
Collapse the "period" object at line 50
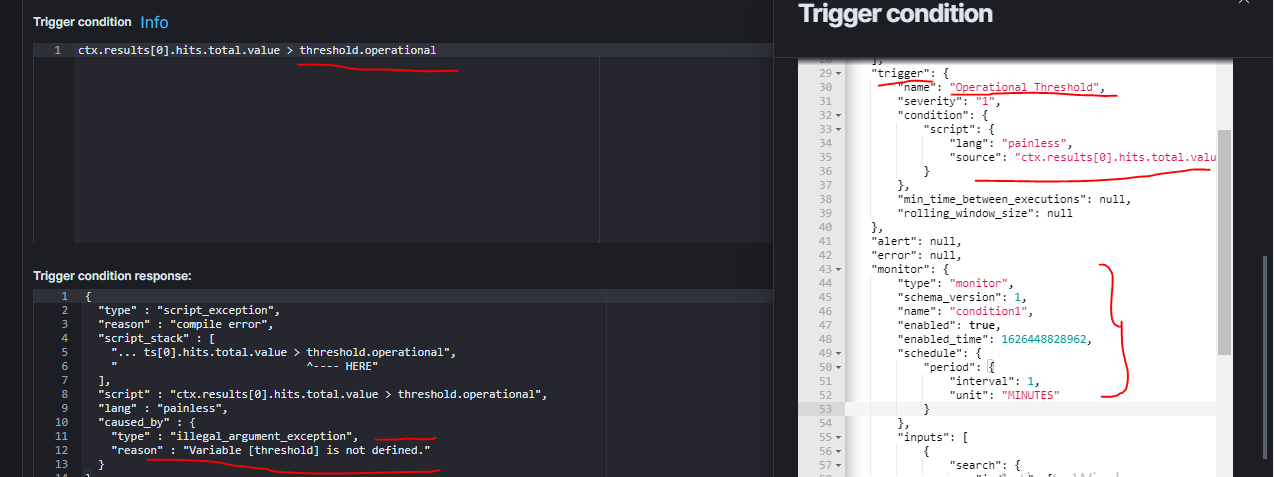(x=838, y=367)
